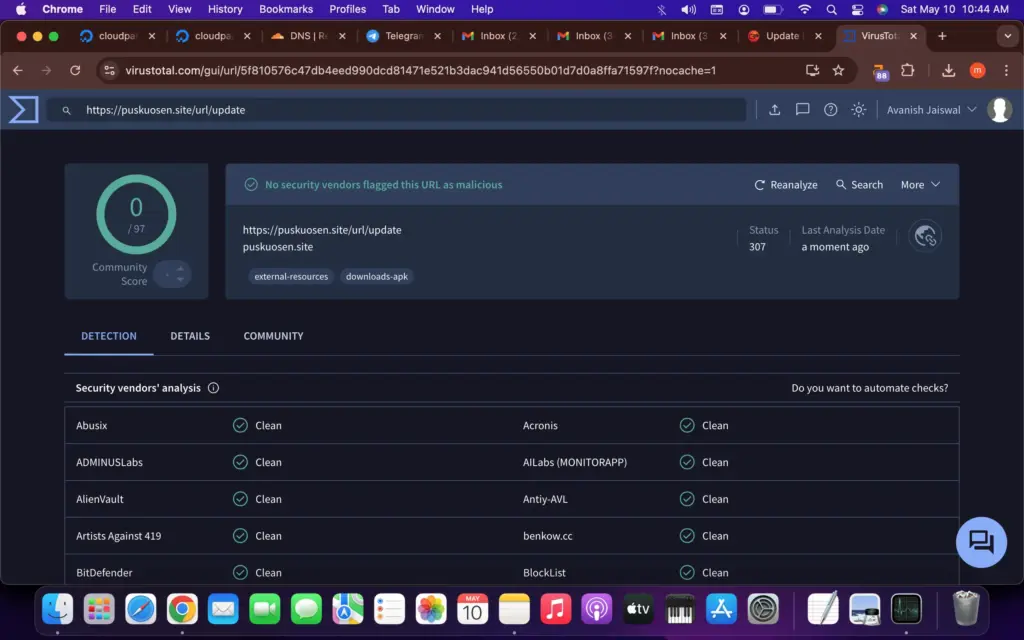Viewport: 1024px width, 640px height.
Task: Open a new Chrome tab with plus
Action: pos(942,36)
